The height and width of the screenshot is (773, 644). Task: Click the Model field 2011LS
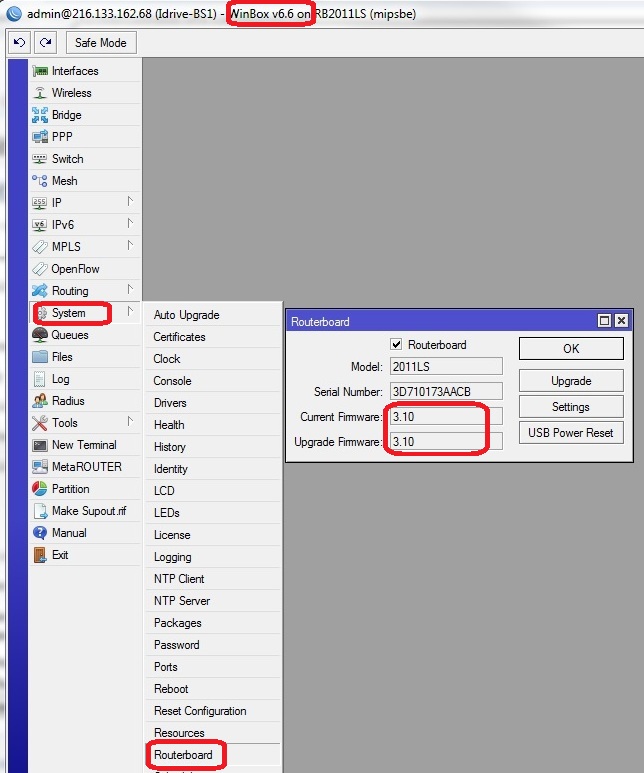[446, 366]
